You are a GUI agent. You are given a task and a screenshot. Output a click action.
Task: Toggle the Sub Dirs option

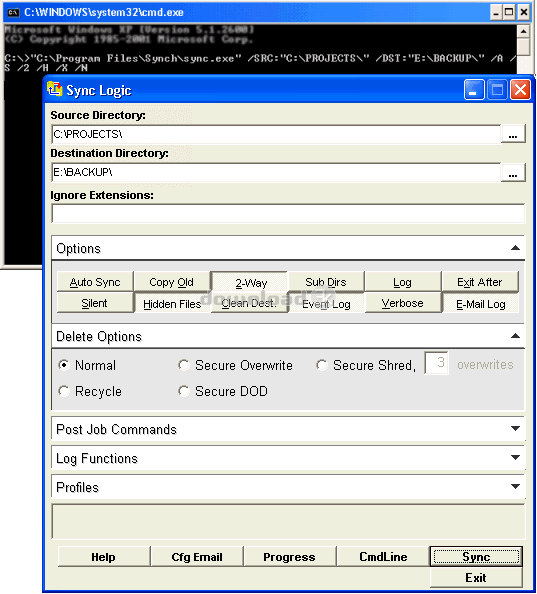[x=326, y=282]
